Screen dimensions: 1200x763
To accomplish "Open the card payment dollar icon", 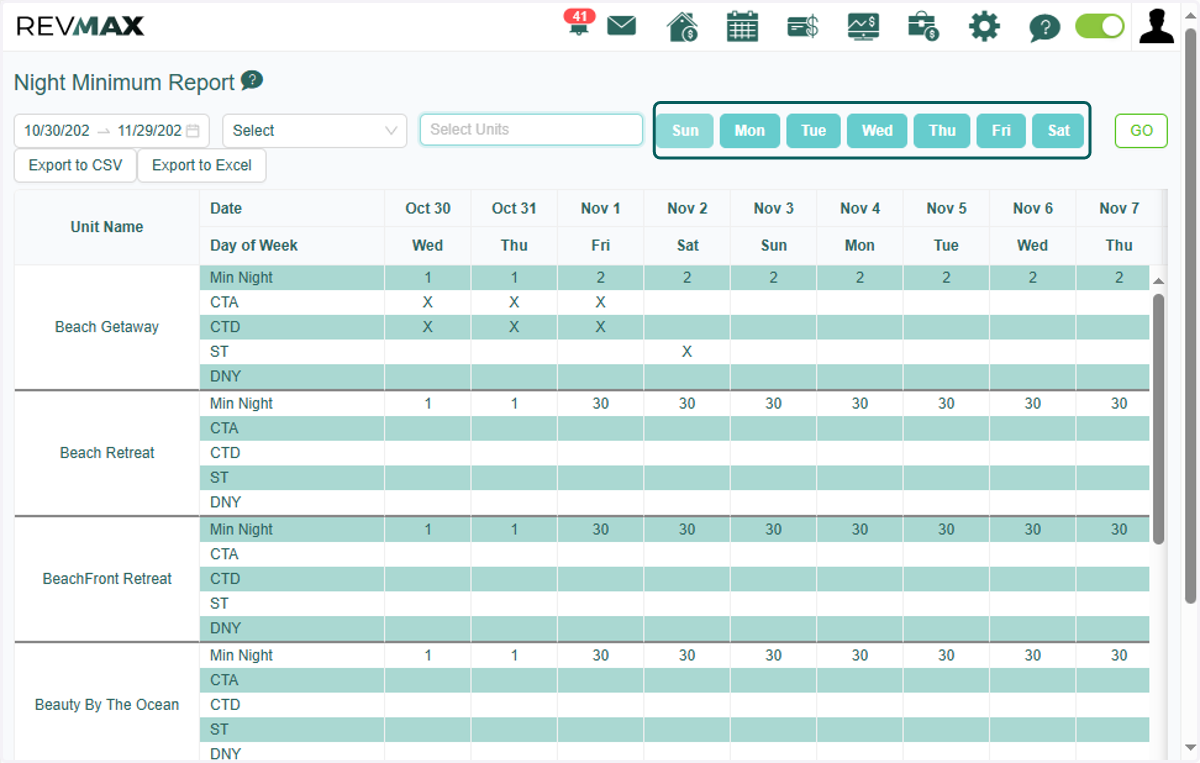I will pyautogui.click(x=802, y=26).
